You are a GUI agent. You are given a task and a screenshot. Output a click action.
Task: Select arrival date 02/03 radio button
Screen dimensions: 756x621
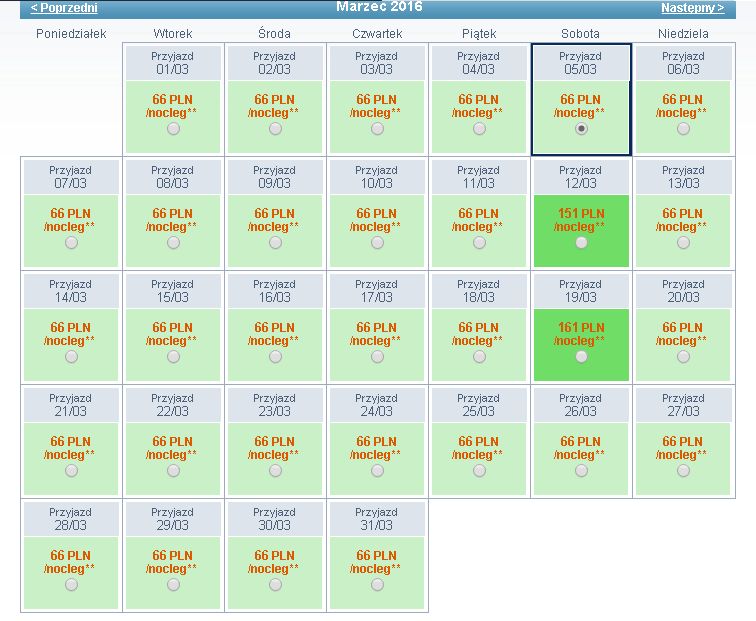275,129
